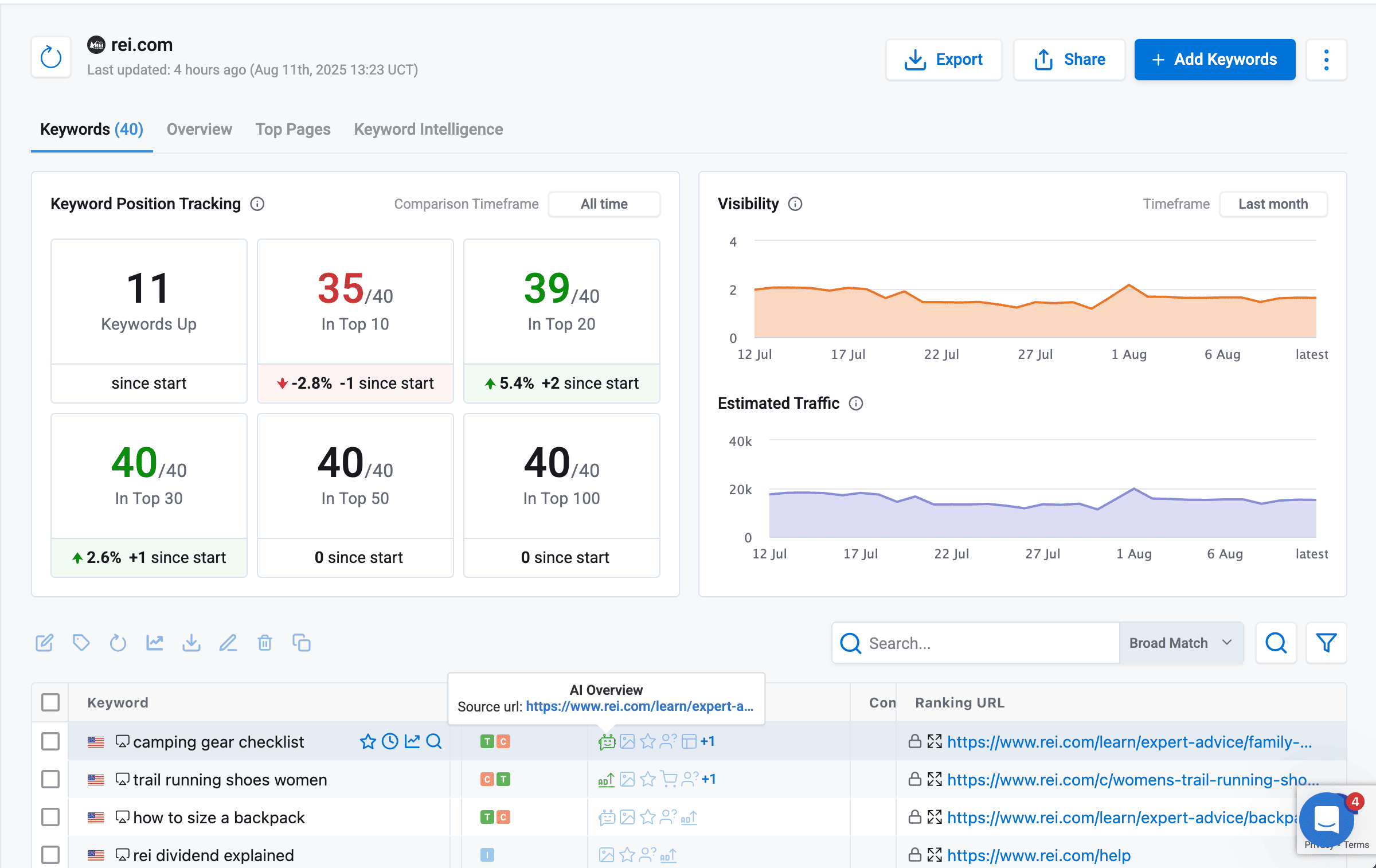Click the Keyword Position Tracking info icon
Viewport: 1376px width, 868px height.
tap(257, 204)
